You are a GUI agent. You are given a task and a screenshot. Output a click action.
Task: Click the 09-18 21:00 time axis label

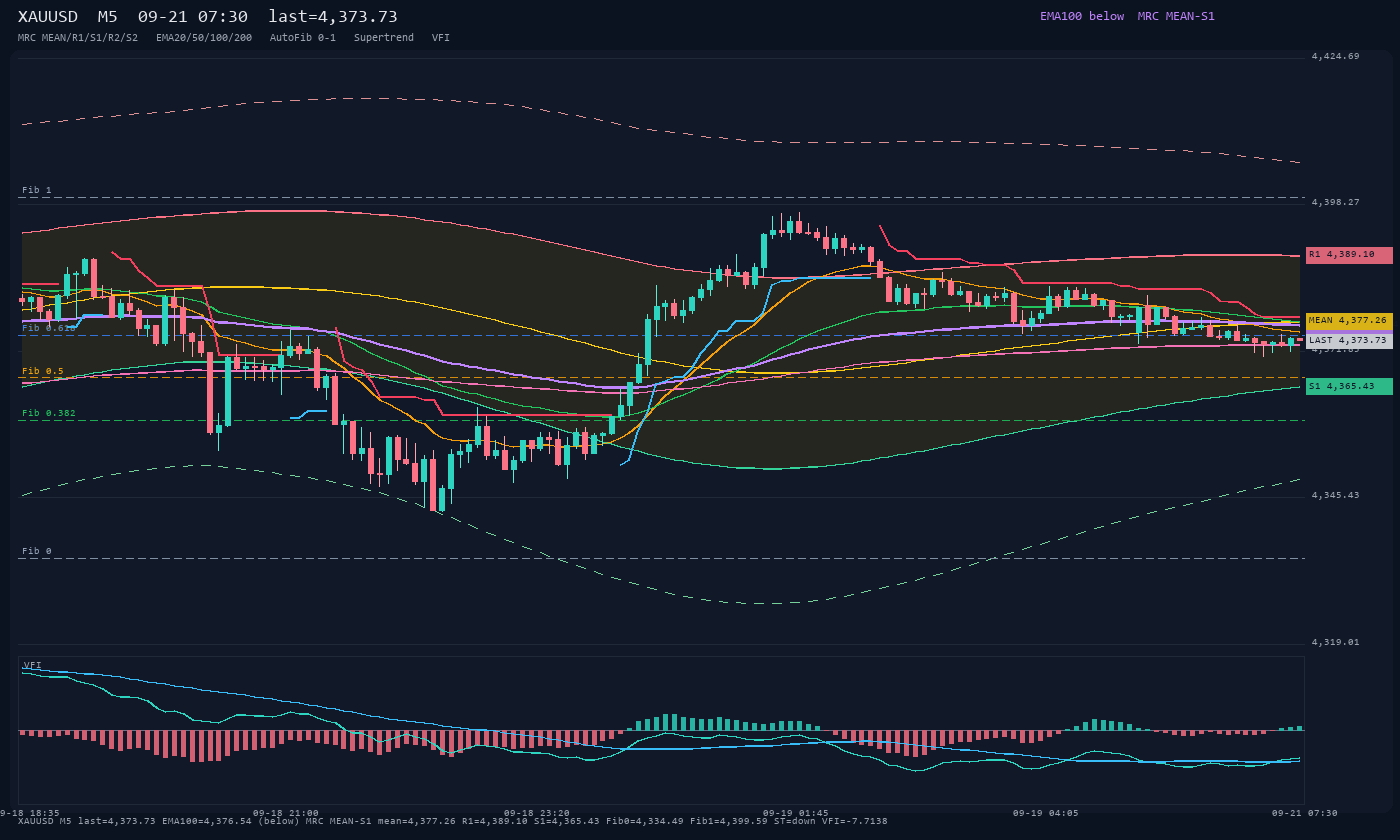[x=285, y=813]
